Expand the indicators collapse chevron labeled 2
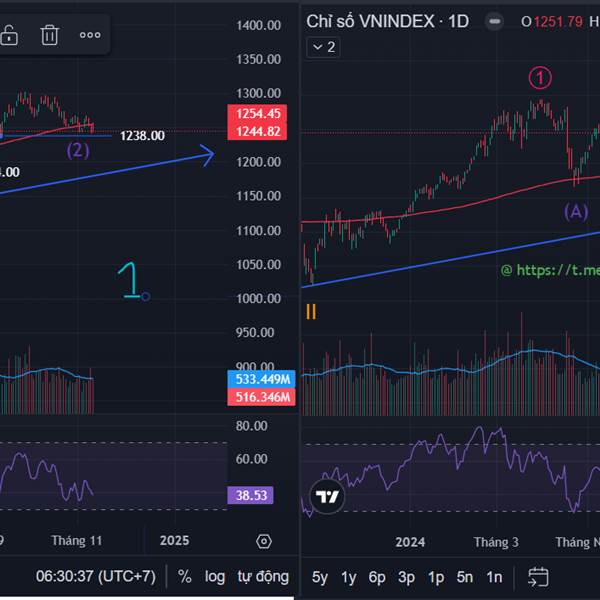Viewport: 600px width, 600px height. [323, 47]
